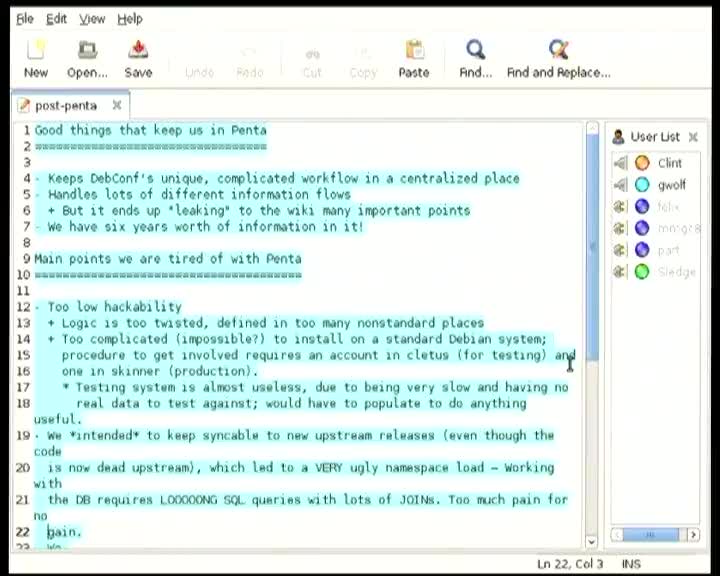This screenshot has height=576, width=720.
Task: Click line 'one in skinner (production).'
Action: 160,371
